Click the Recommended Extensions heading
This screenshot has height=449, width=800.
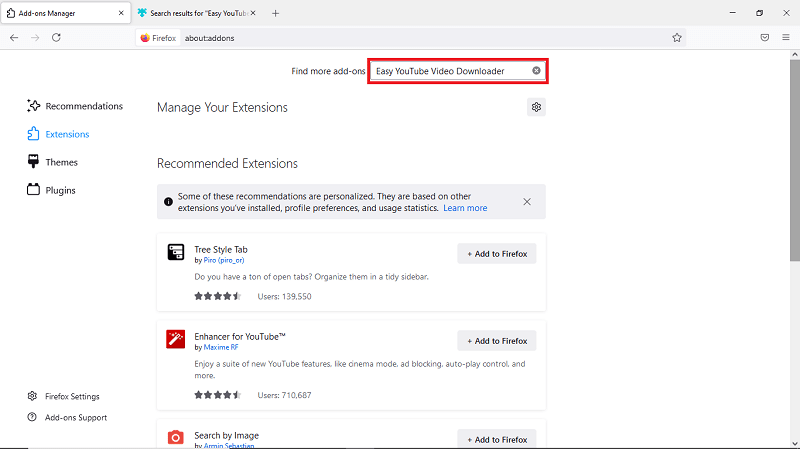[227, 163]
